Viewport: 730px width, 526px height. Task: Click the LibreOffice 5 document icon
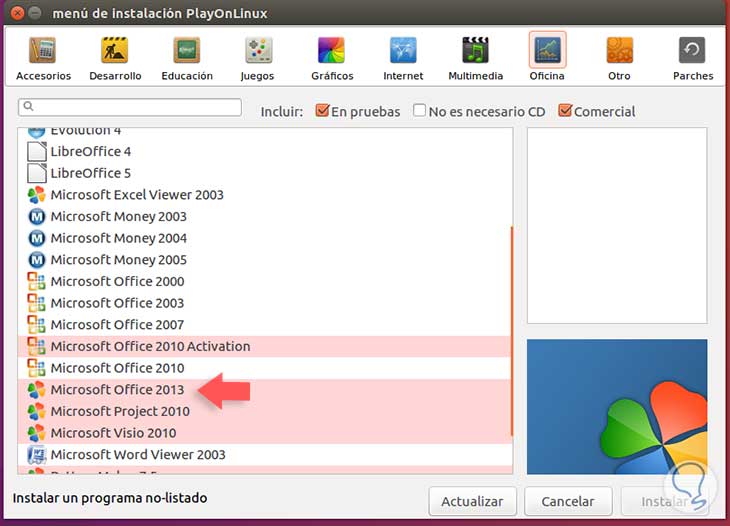click(x=37, y=173)
